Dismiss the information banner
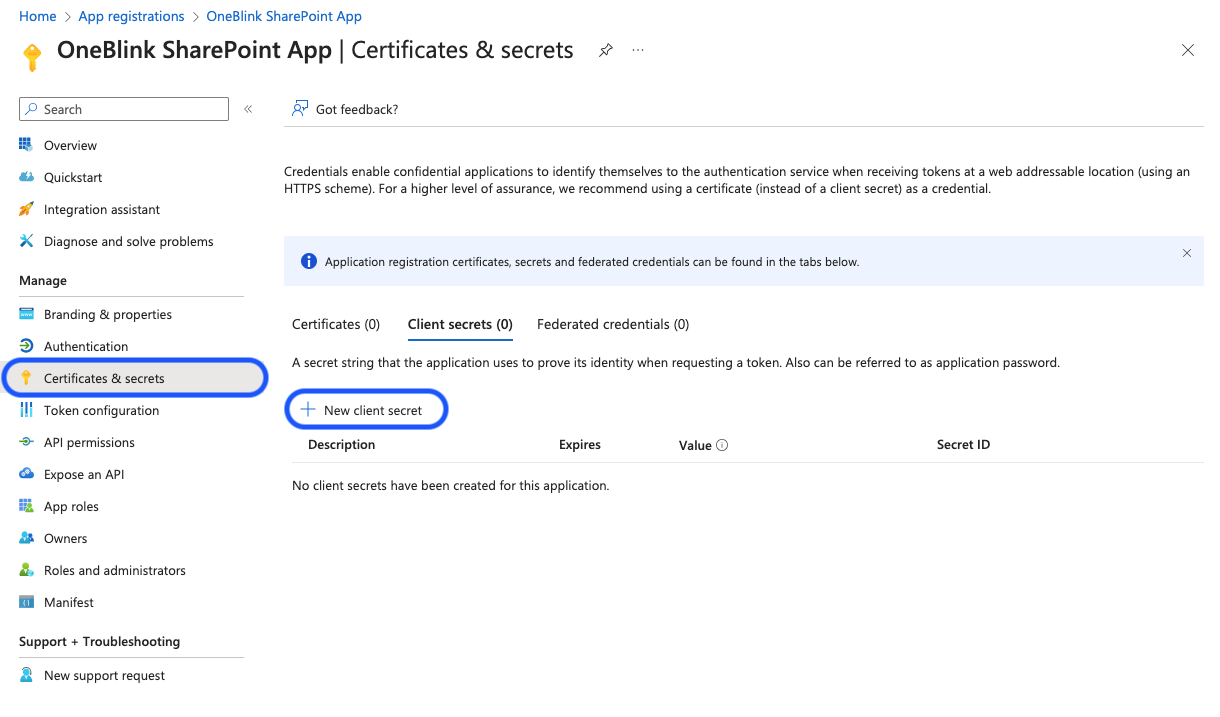This screenshot has width=1220, height=717. pyautogui.click(x=1187, y=253)
